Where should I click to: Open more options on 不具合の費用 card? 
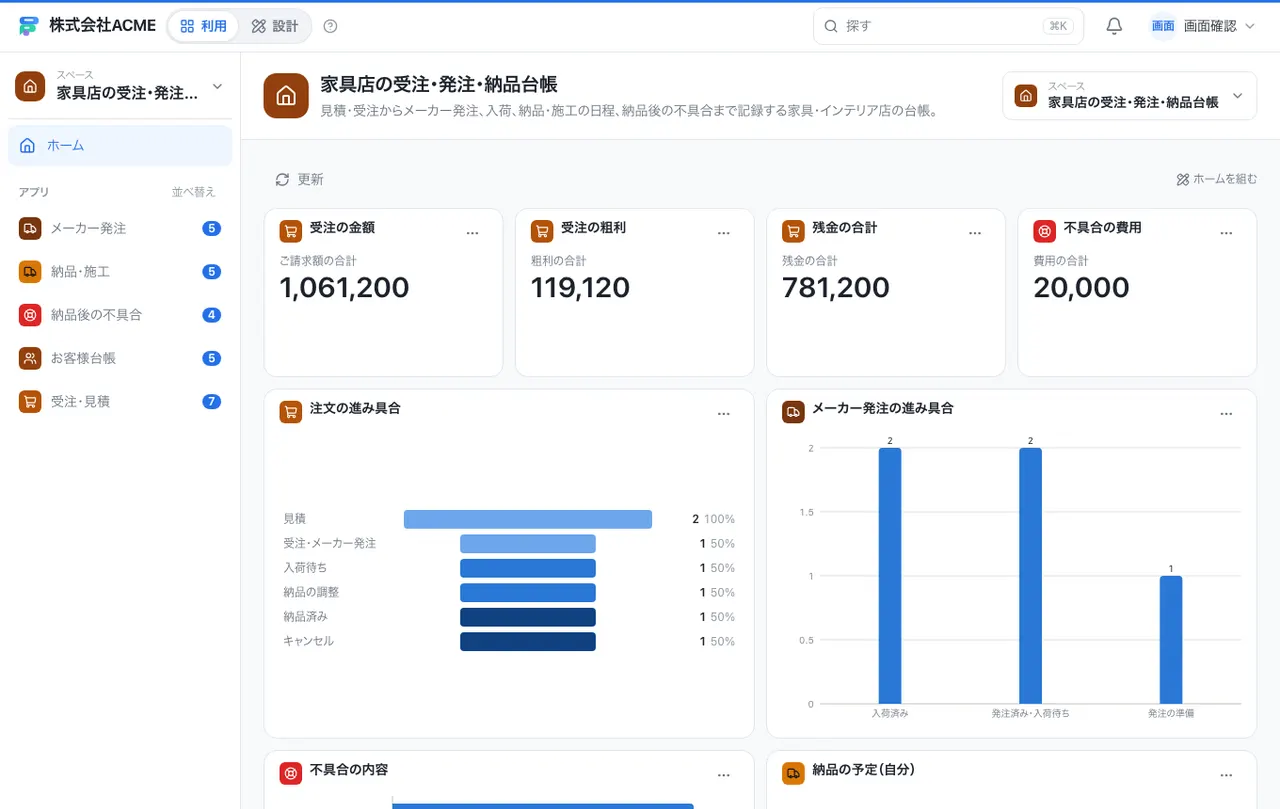coord(1226,233)
